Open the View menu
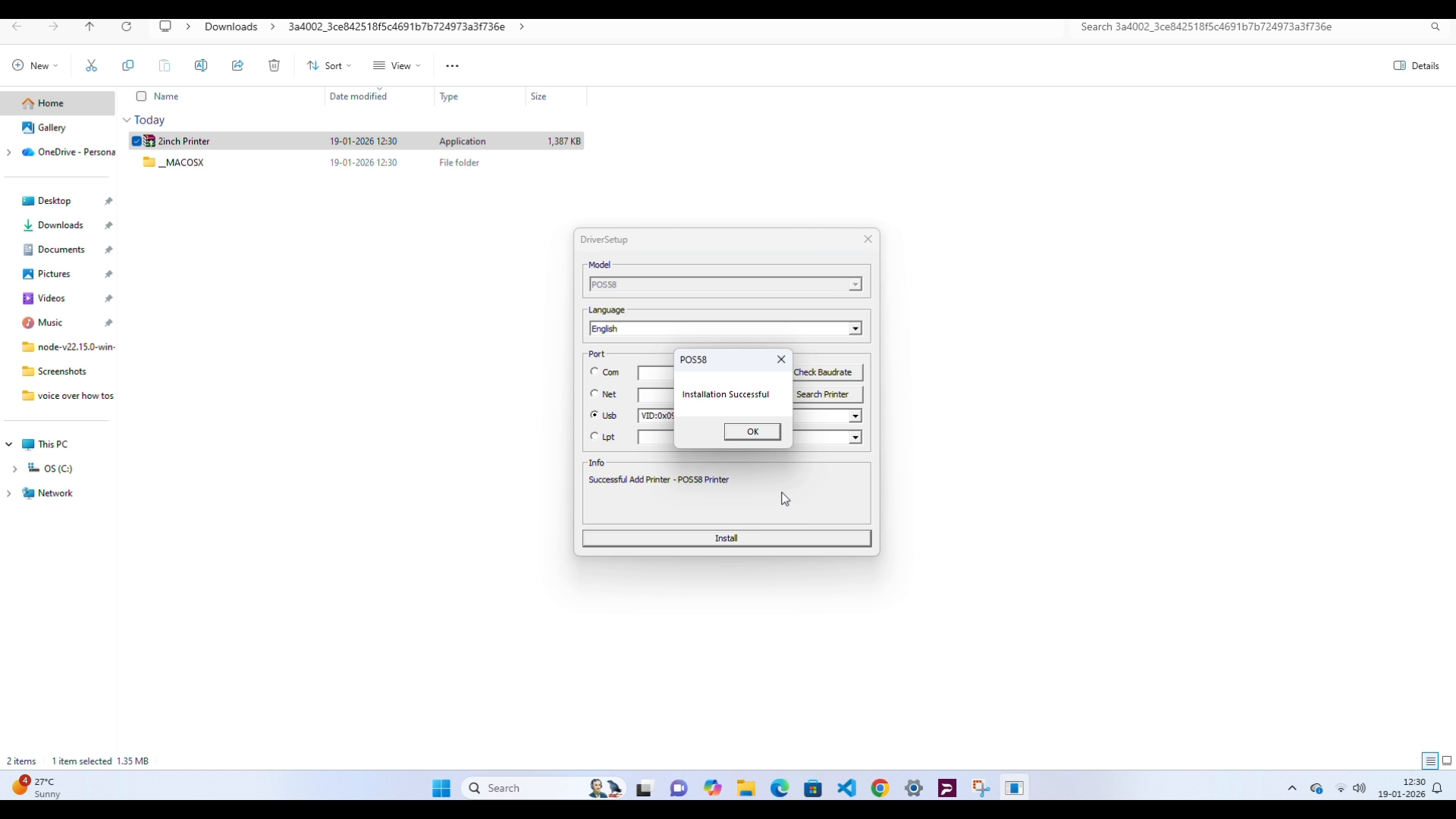The width and height of the screenshot is (1456, 819). (x=397, y=65)
